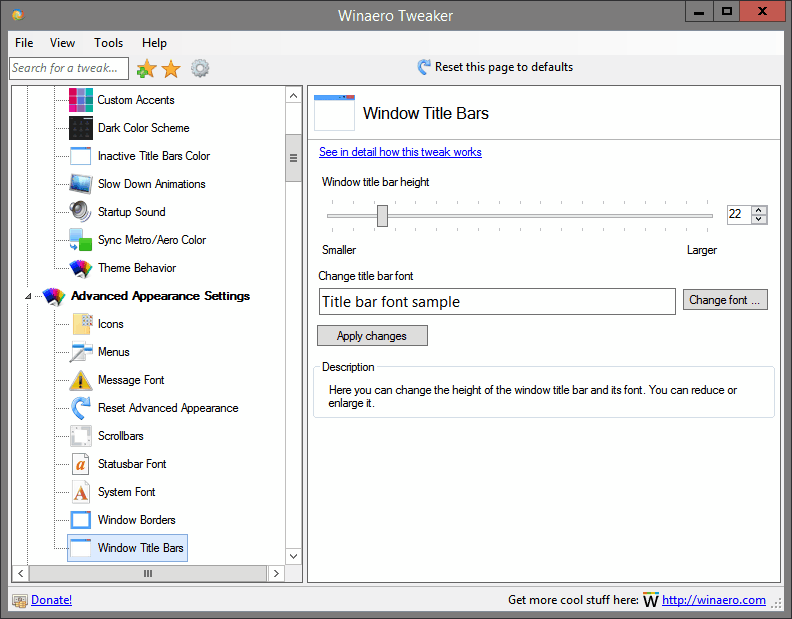
Task: Open bookmarks with the gold star icon
Action: coord(171,69)
